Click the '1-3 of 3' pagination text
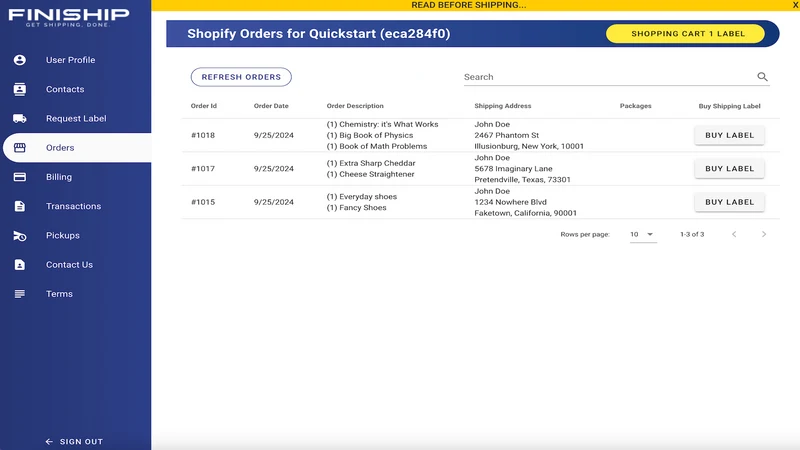Viewport: 800px width, 450px height. (692, 234)
